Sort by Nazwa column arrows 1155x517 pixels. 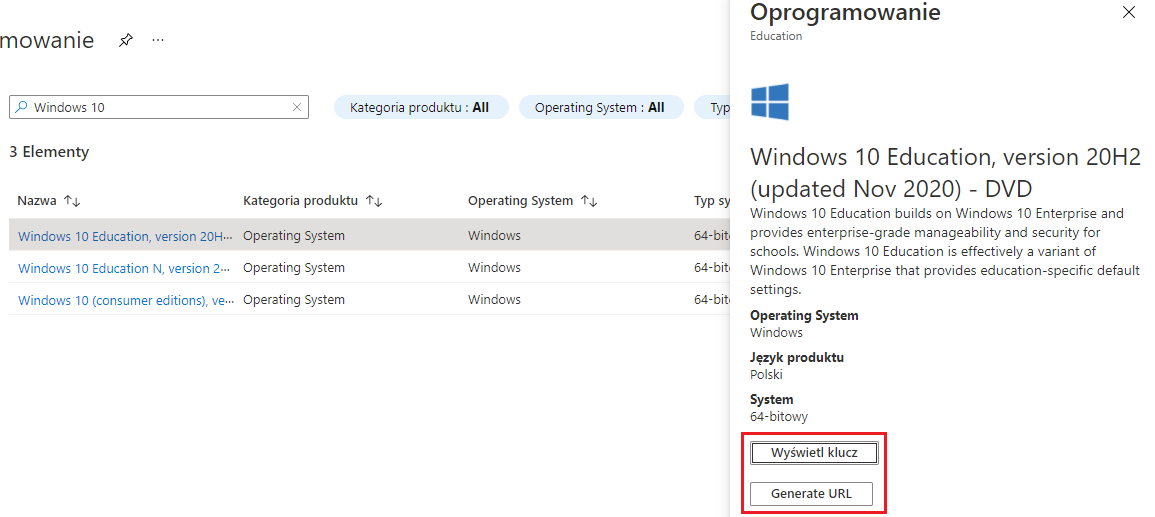coord(72,201)
